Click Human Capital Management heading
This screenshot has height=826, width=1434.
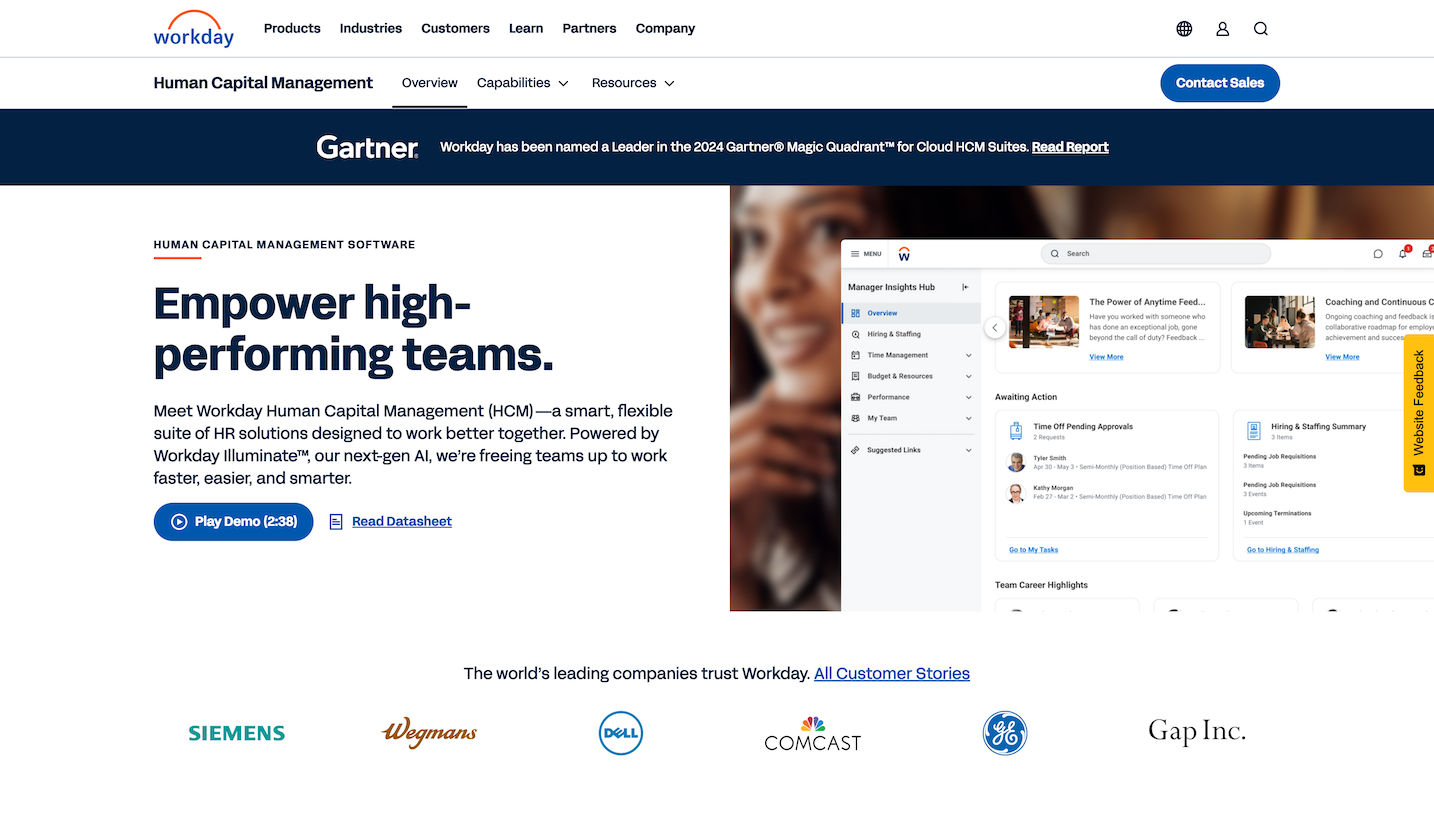263,83
